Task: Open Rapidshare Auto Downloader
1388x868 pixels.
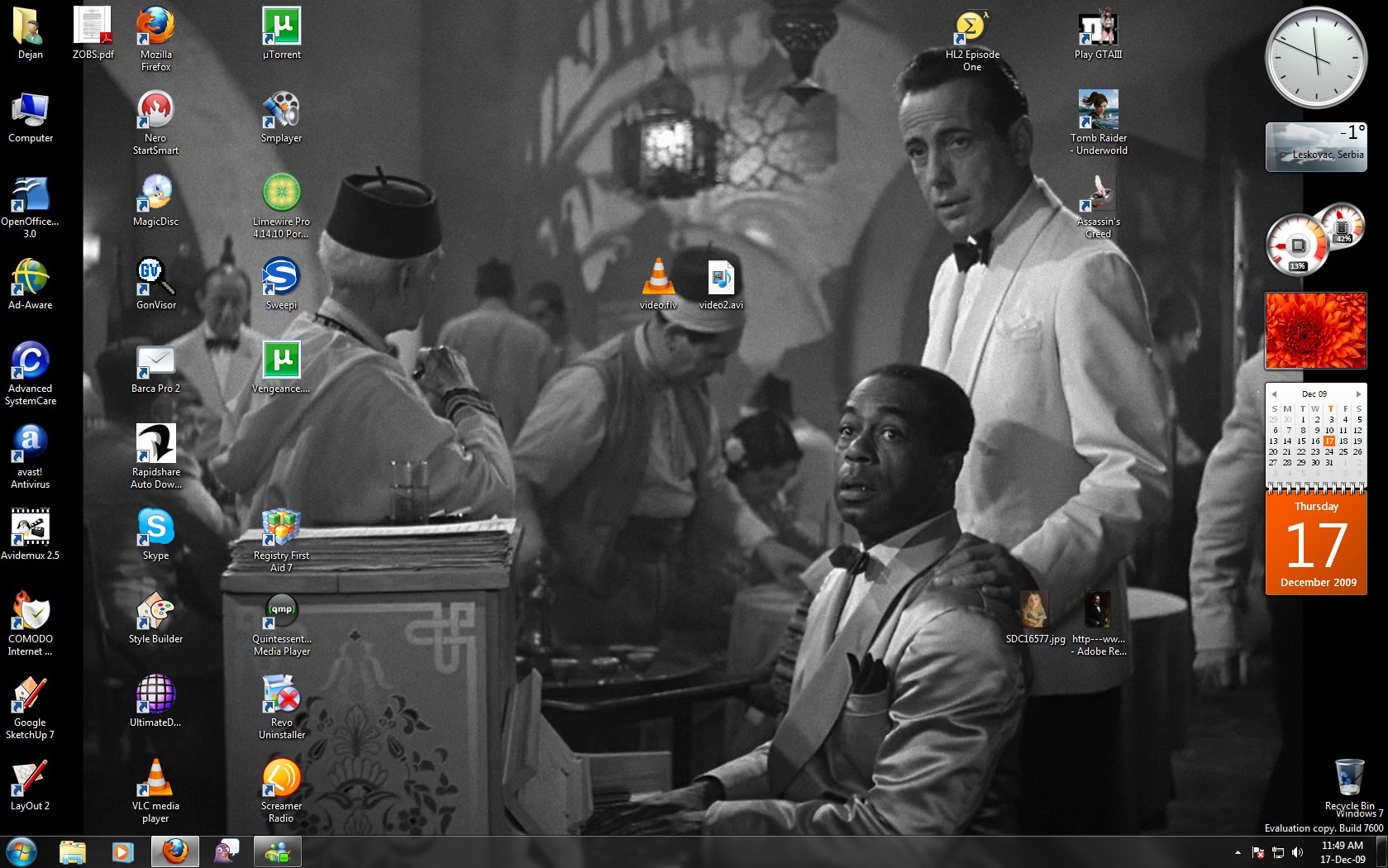Action: point(155,456)
